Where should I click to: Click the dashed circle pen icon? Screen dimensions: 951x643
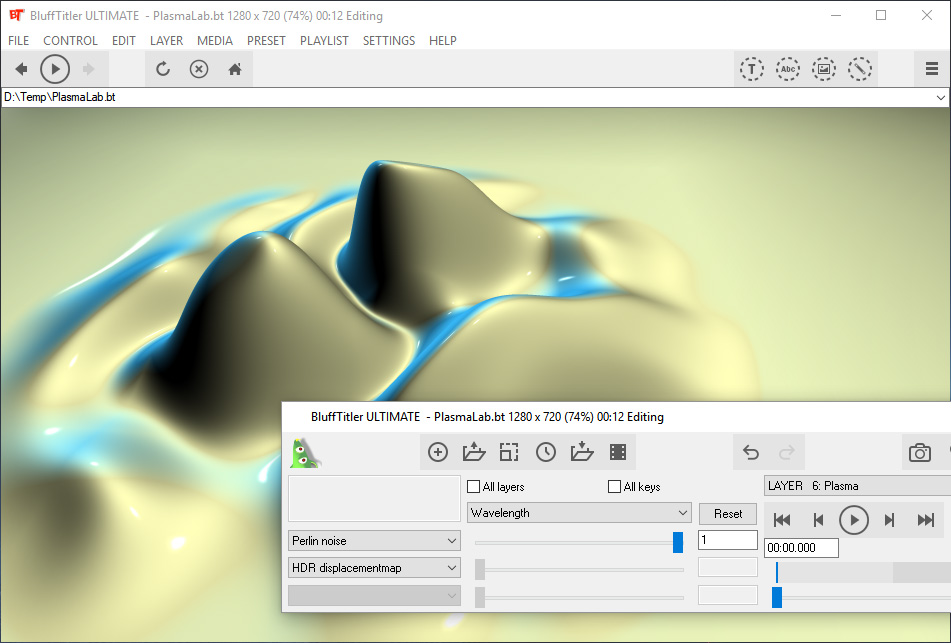[x=860, y=69]
